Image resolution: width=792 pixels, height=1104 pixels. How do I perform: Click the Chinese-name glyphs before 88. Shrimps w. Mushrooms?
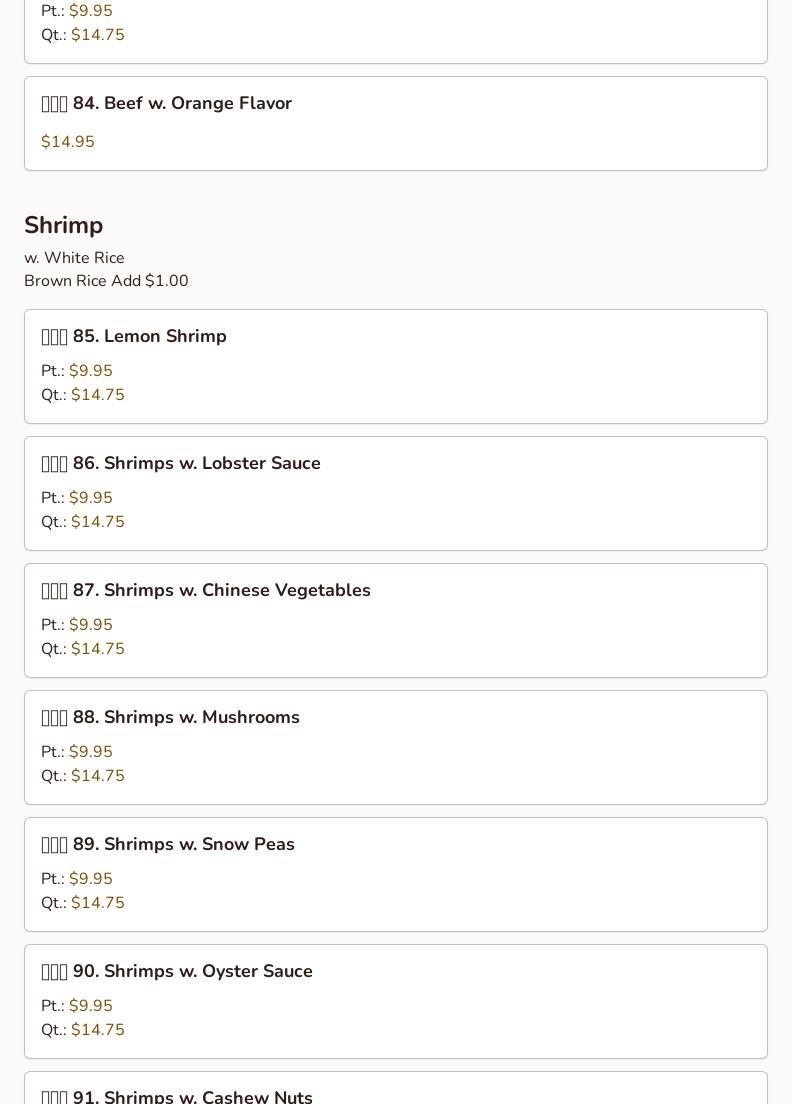pos(54,718)
